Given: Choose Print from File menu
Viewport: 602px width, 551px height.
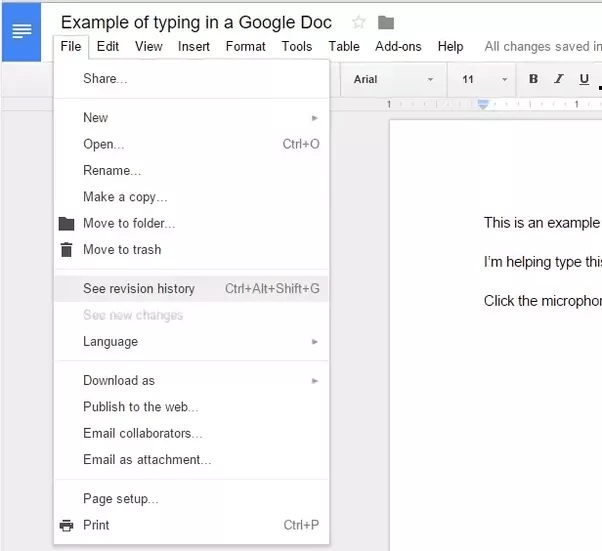Looking at the screenshot, I should click(191, 525).
